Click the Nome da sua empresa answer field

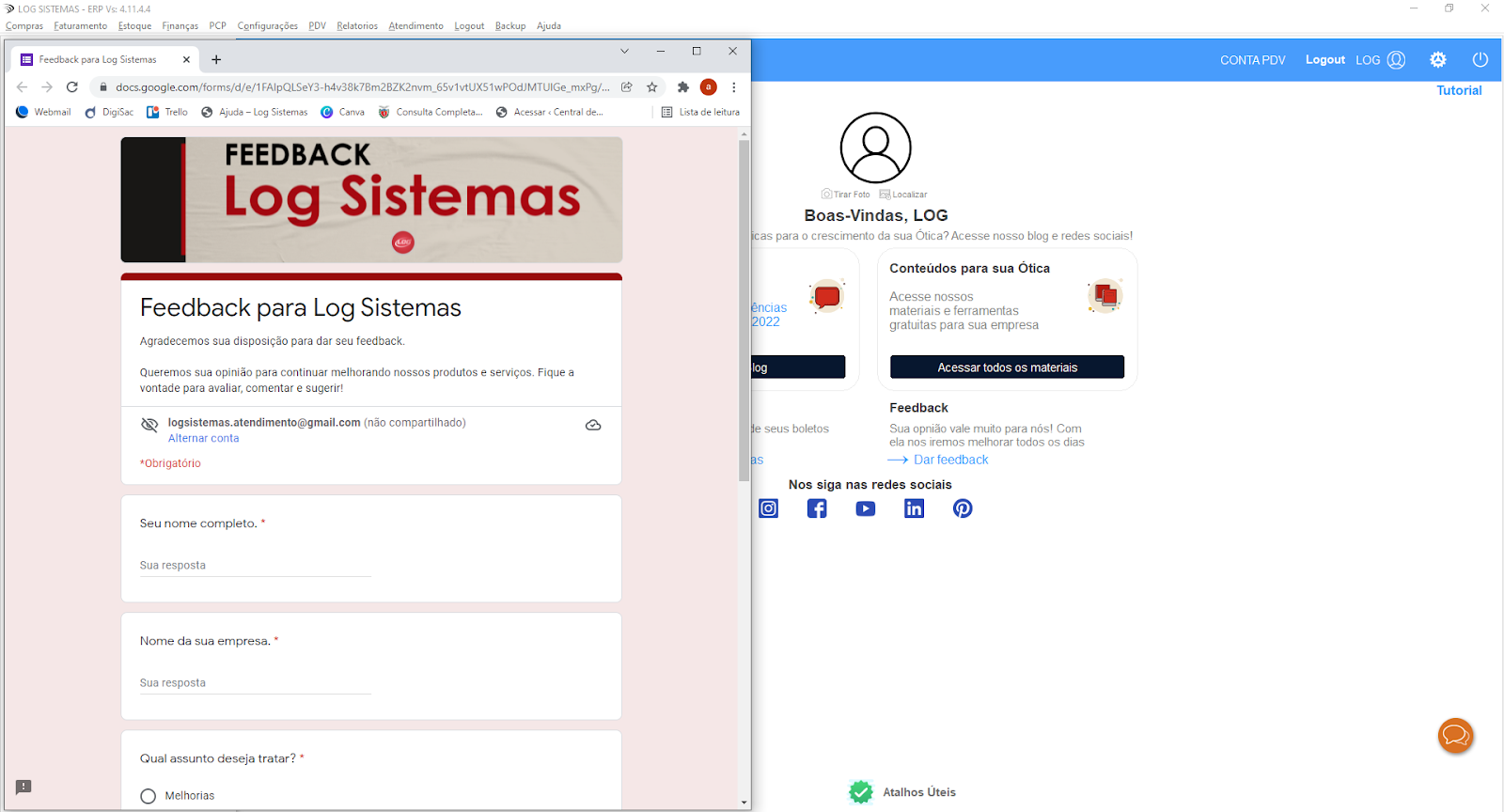(256, 683)
